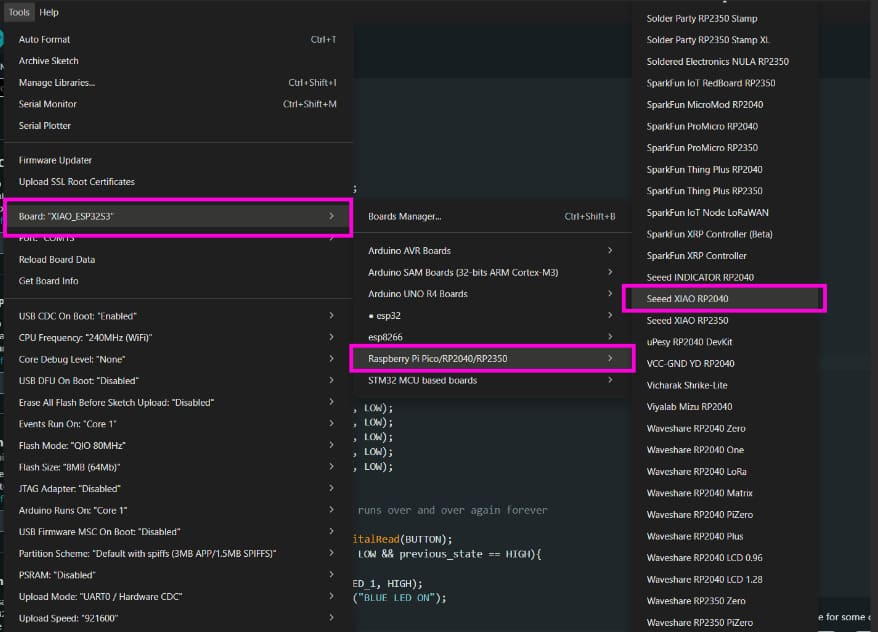Pick SparkFun Thing Plus RP2040 board
This screenshot has width=878, height=632.
704,169
